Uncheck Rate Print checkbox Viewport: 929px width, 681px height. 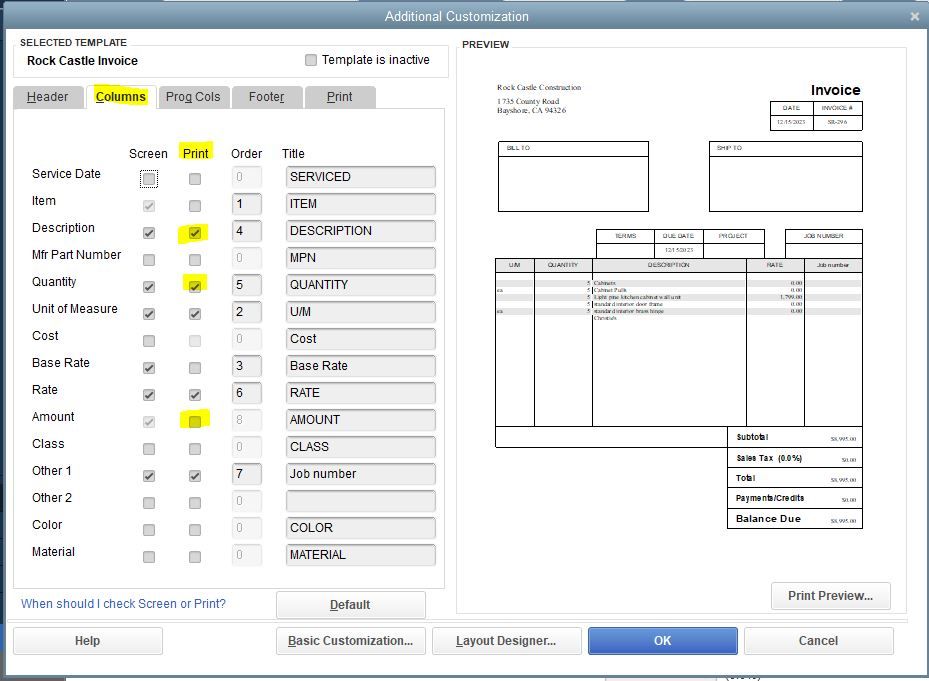[x=194, y=395]
